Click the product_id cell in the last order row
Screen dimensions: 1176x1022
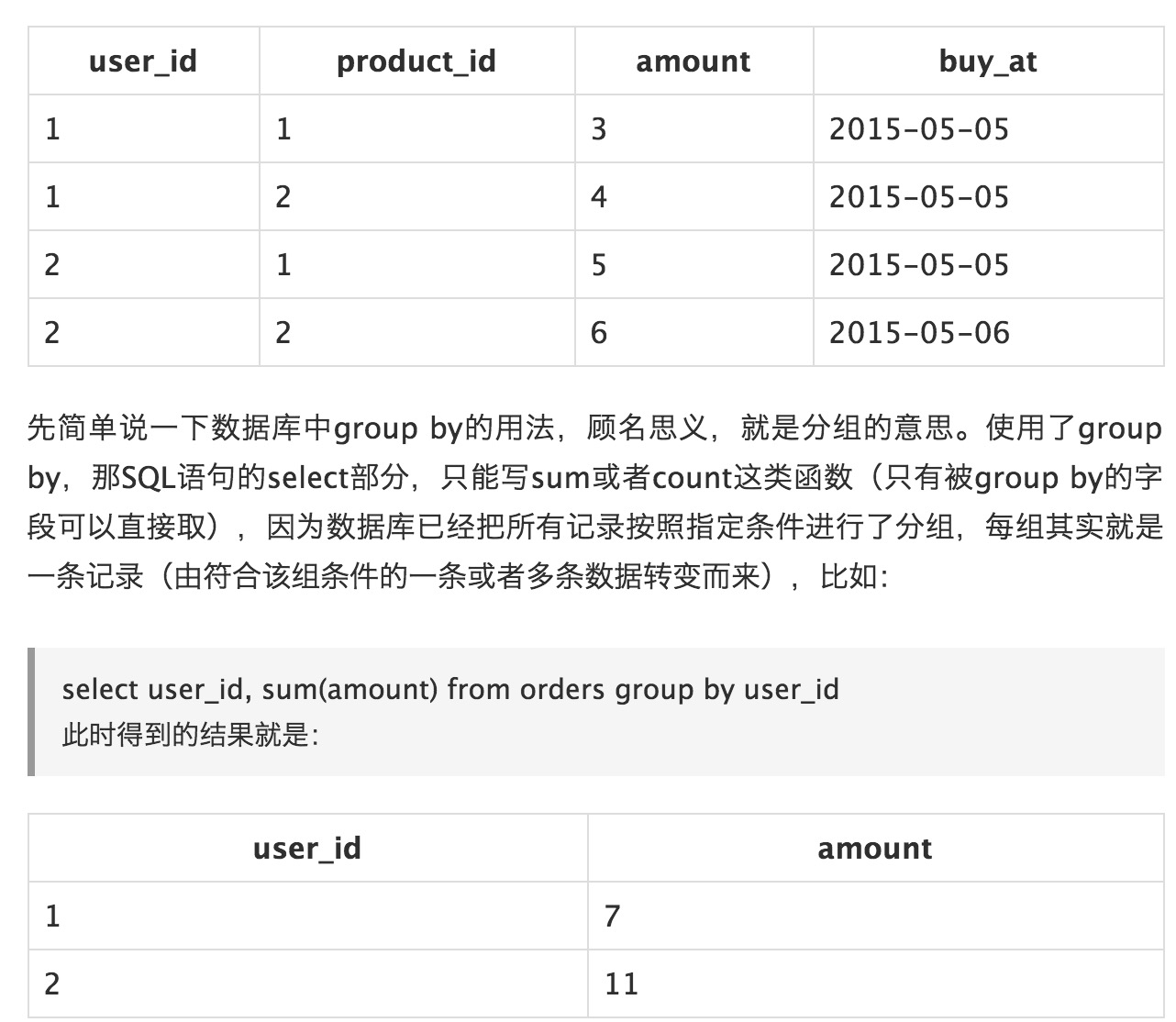click(416, 332)
